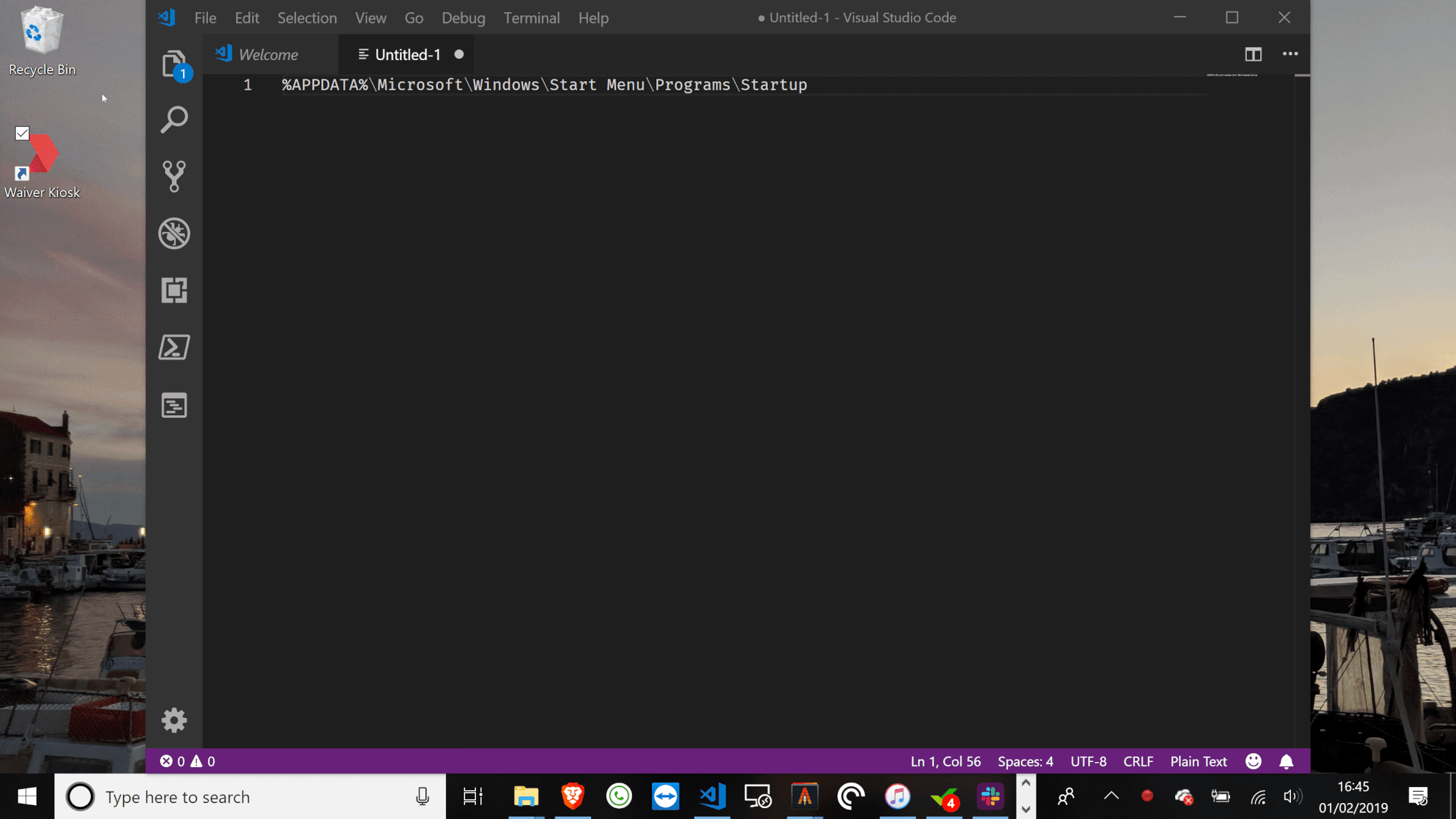
Task: Change line endings via CRLF
Action: coord(1138,761)
